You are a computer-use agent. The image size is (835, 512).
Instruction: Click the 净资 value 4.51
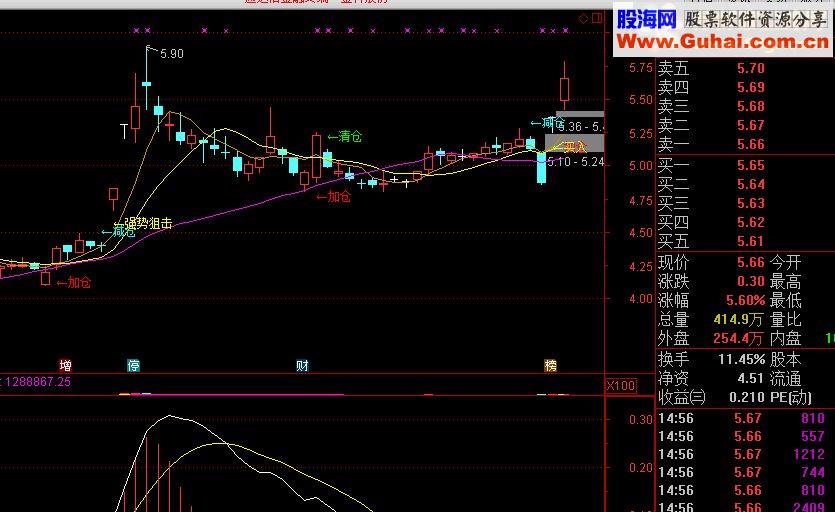[751, 379]
